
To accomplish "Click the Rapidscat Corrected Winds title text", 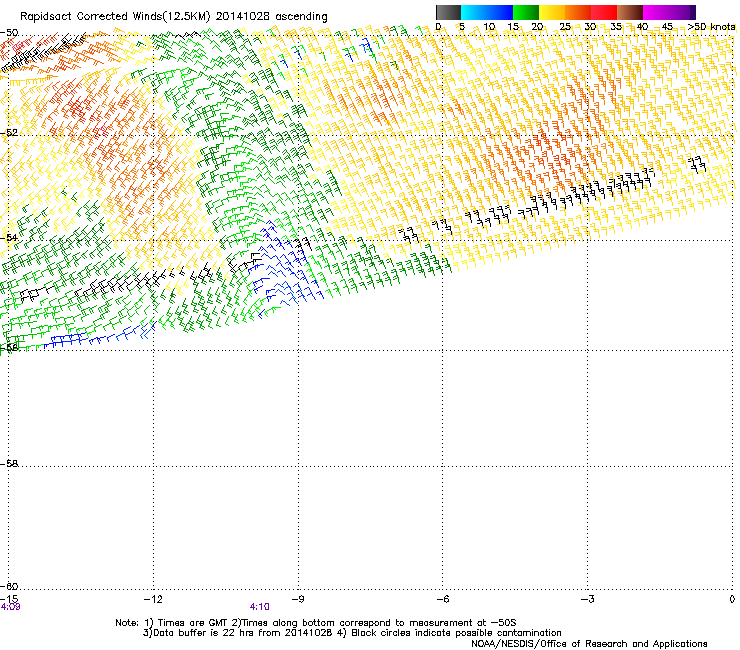I will 174,17.
